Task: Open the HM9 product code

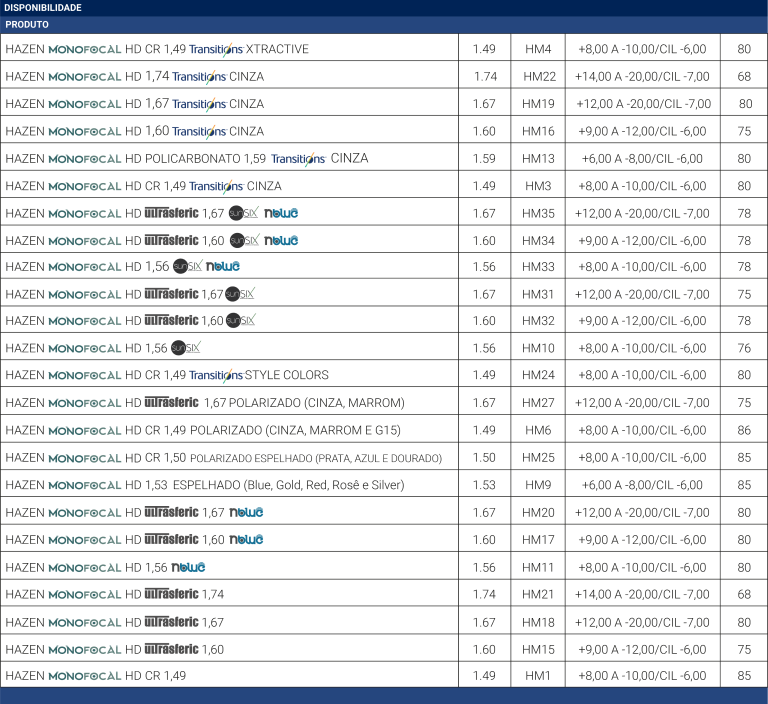Action: click(x=539, y=485)
